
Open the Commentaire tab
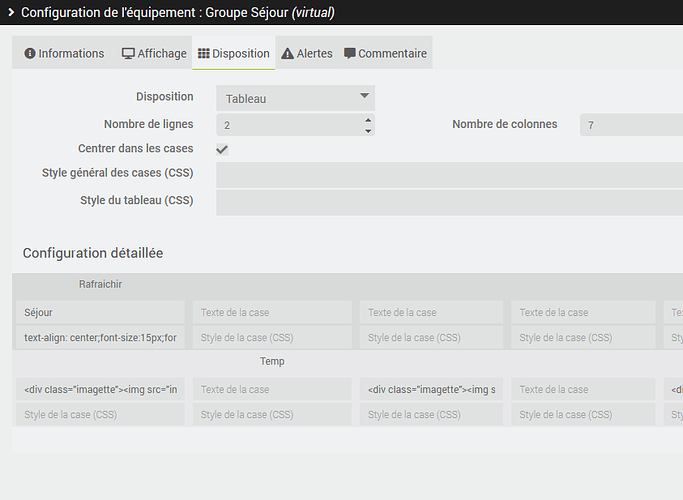click(385, 54)
